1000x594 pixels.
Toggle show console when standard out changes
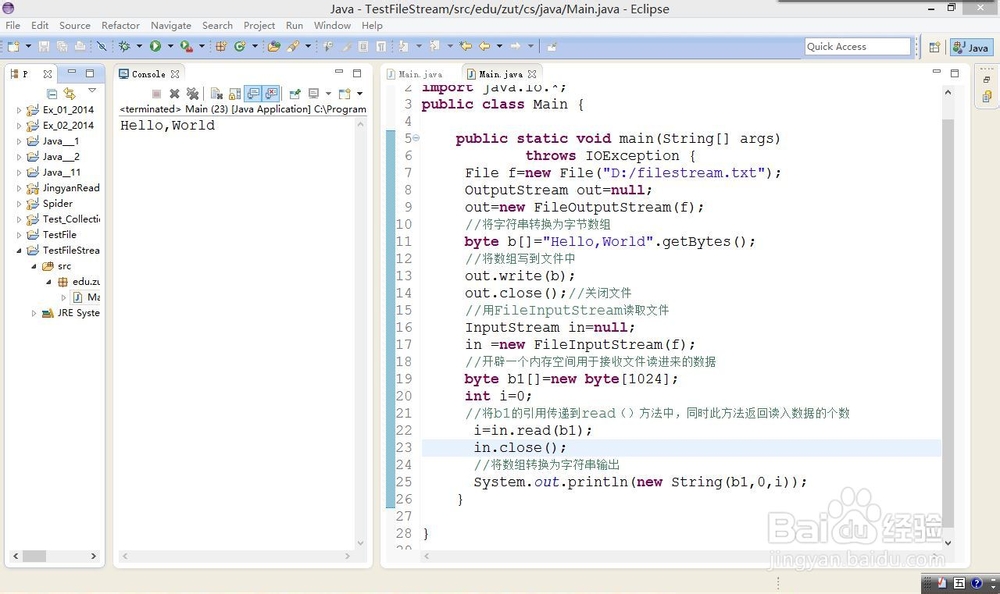tap(253, 94)
